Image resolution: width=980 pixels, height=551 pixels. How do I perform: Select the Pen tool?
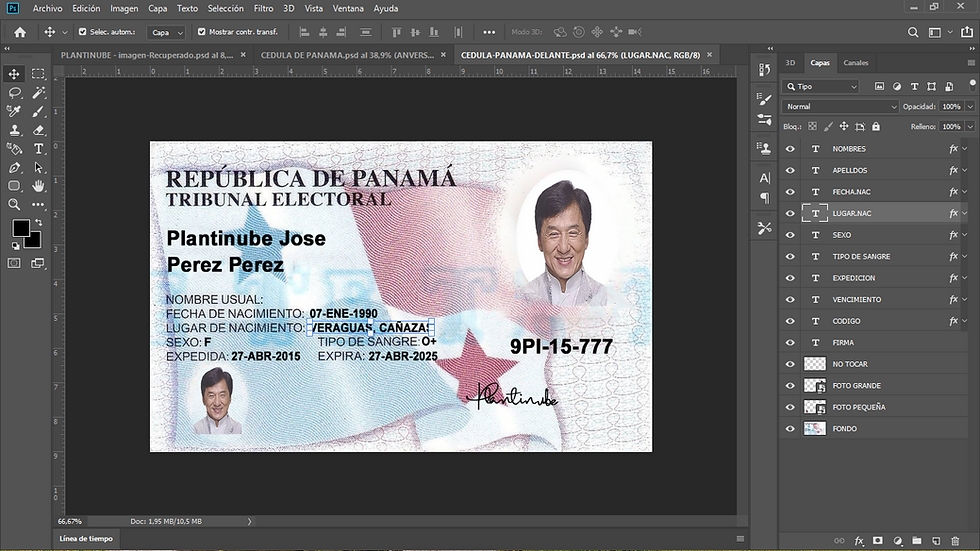point(14,167)
